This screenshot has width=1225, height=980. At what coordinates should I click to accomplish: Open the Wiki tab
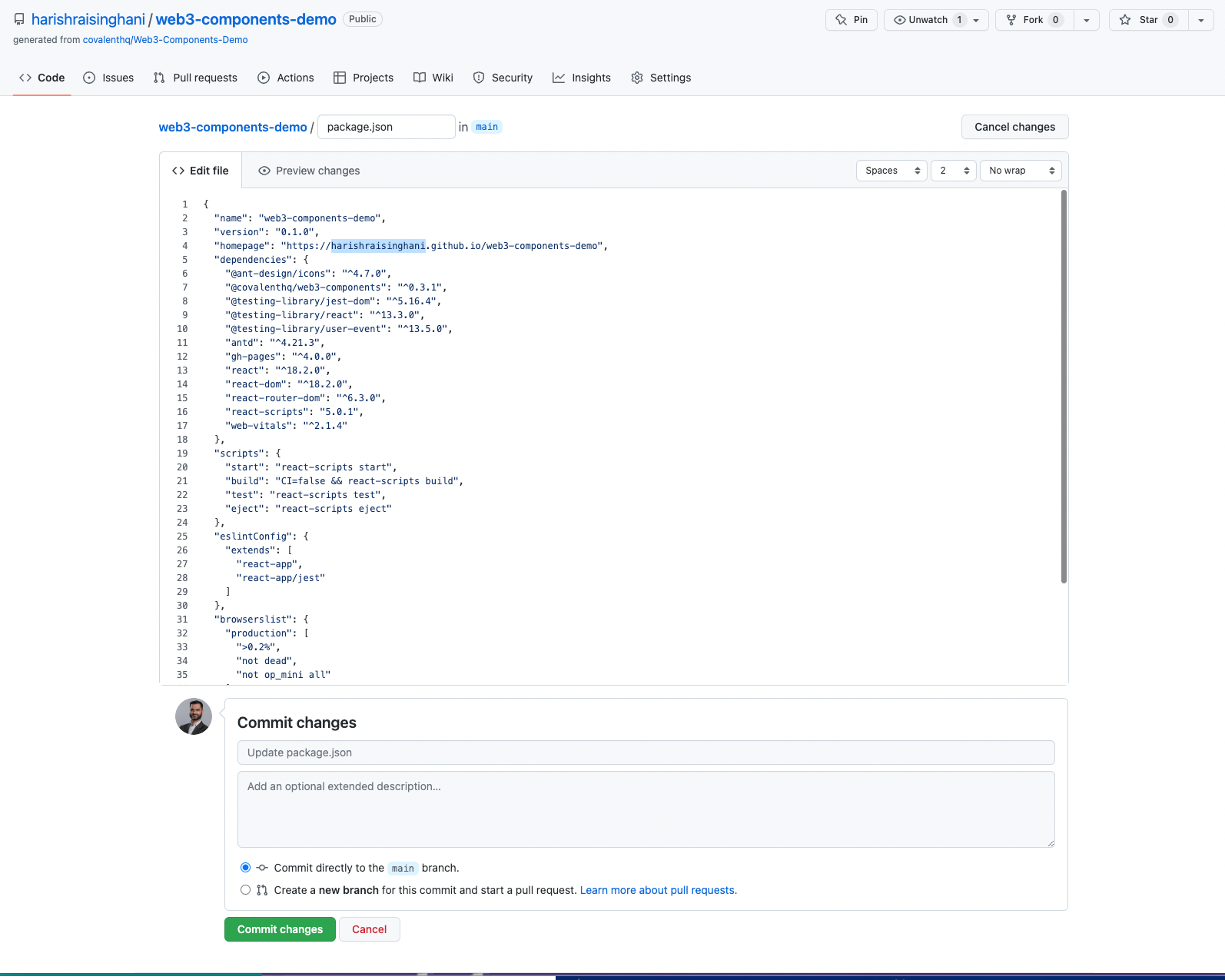click(x=433, y=78)
